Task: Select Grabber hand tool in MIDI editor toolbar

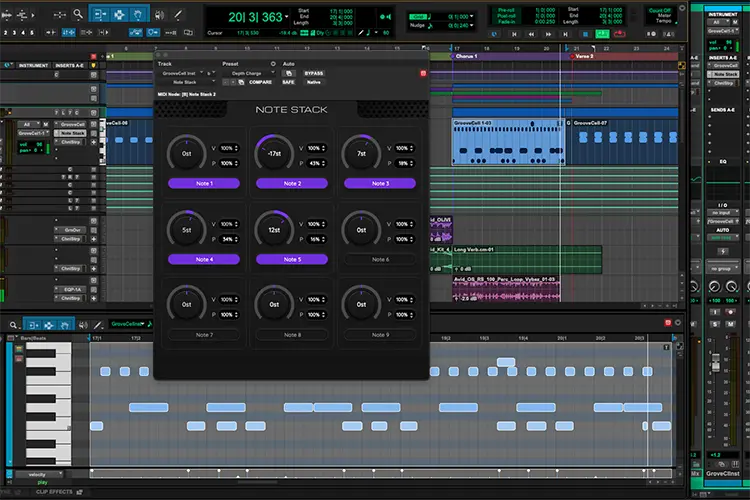Action: tap(65, 325)
